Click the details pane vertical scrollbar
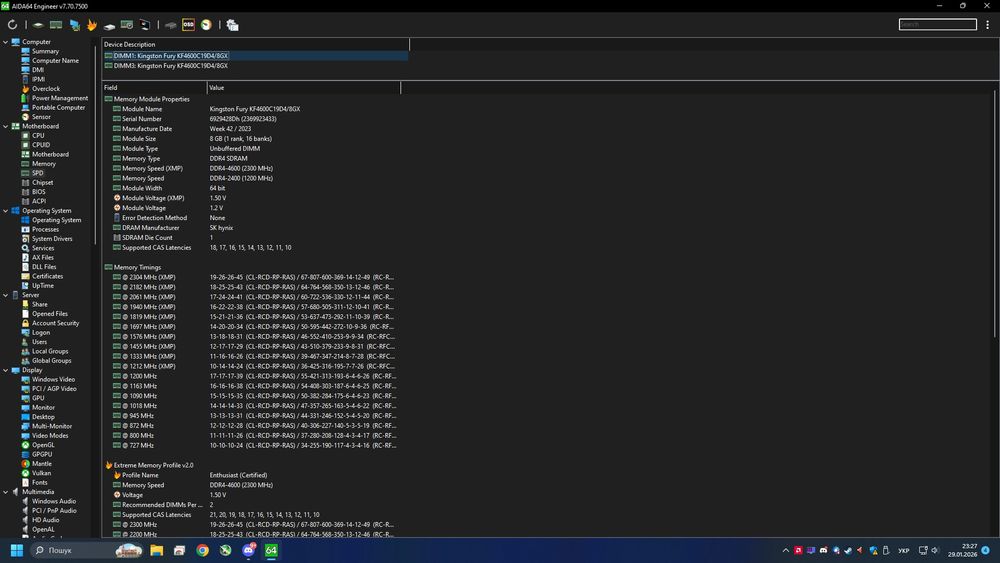Image resolution: width=1000 pixels, height=563 pixels. point(996,214)
